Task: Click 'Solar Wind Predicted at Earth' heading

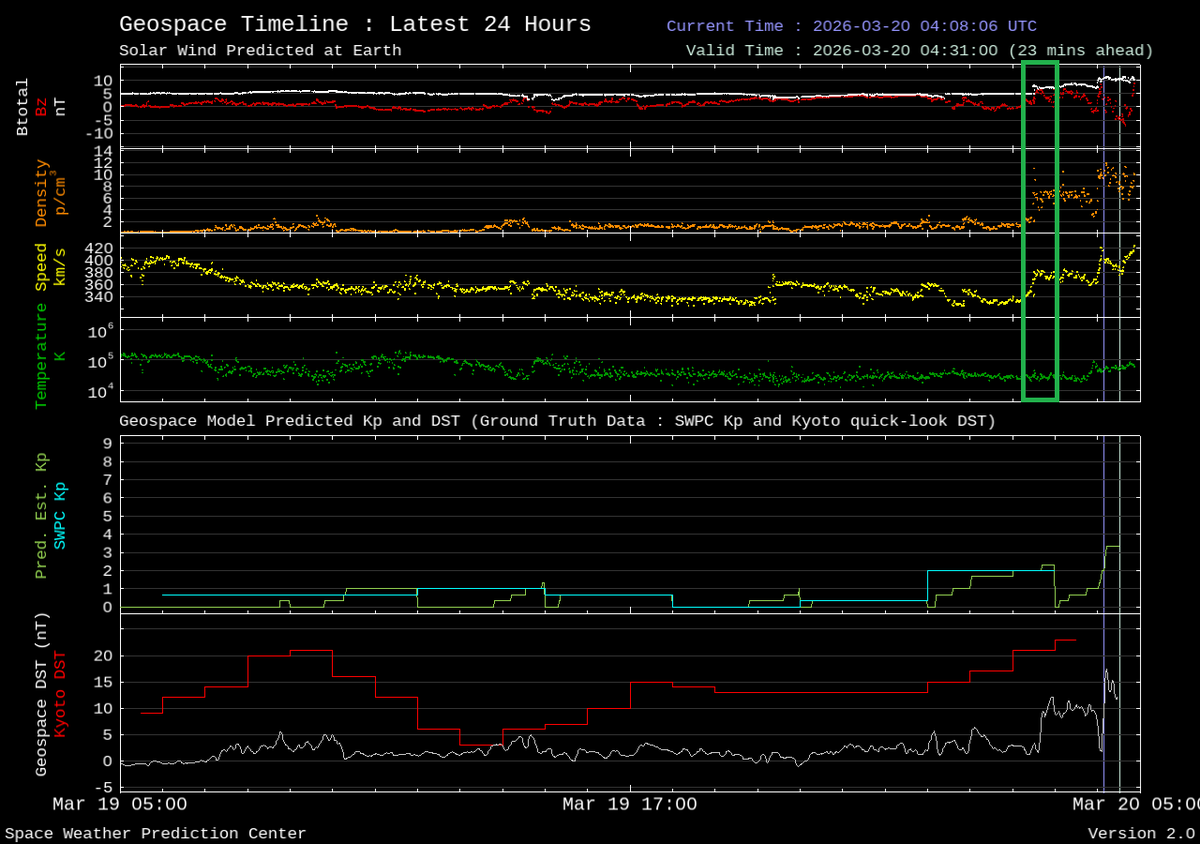Action: pyautogui.click(x=260, y=50)
